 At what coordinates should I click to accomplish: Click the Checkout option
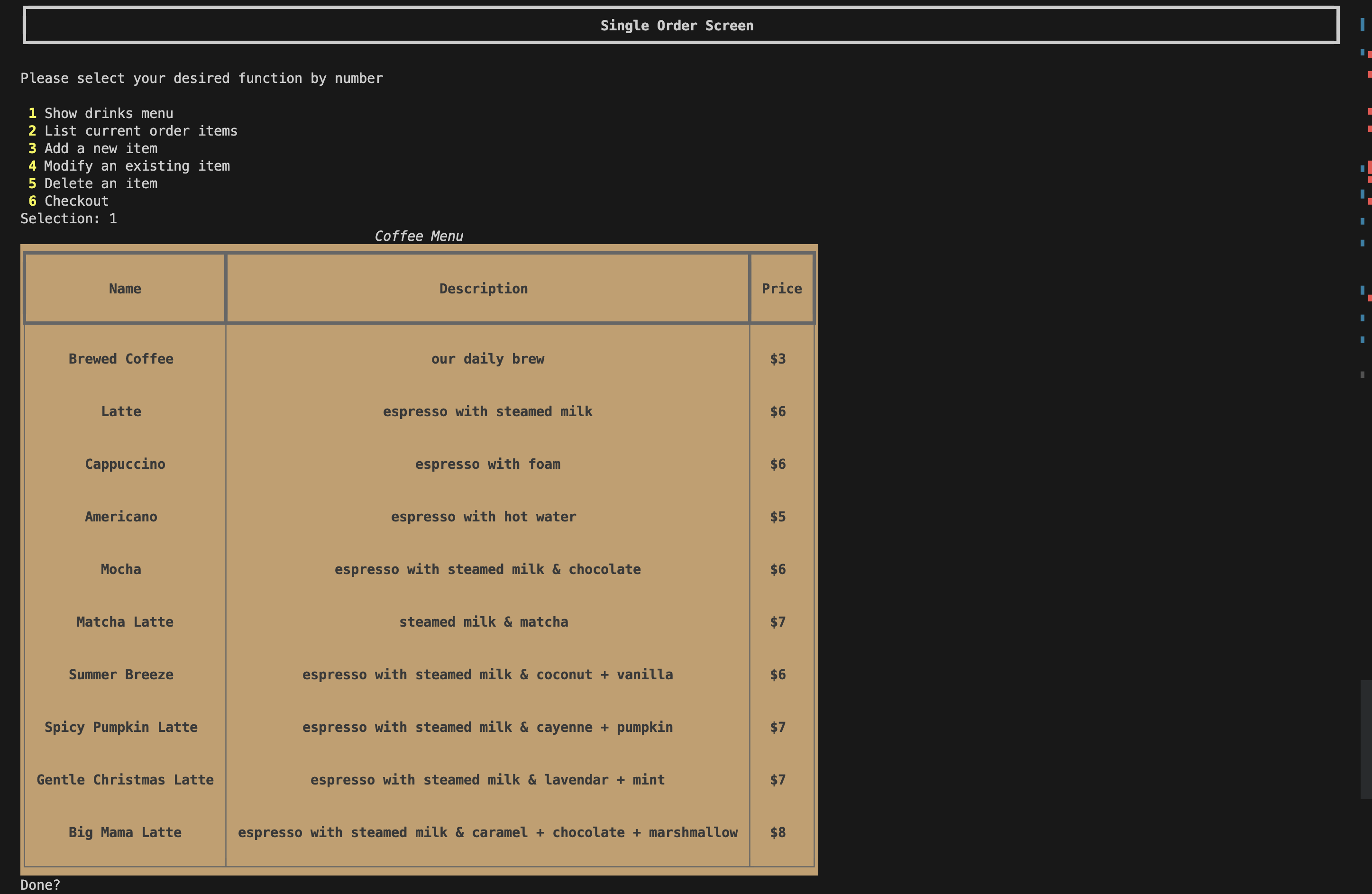pos(76,201)
